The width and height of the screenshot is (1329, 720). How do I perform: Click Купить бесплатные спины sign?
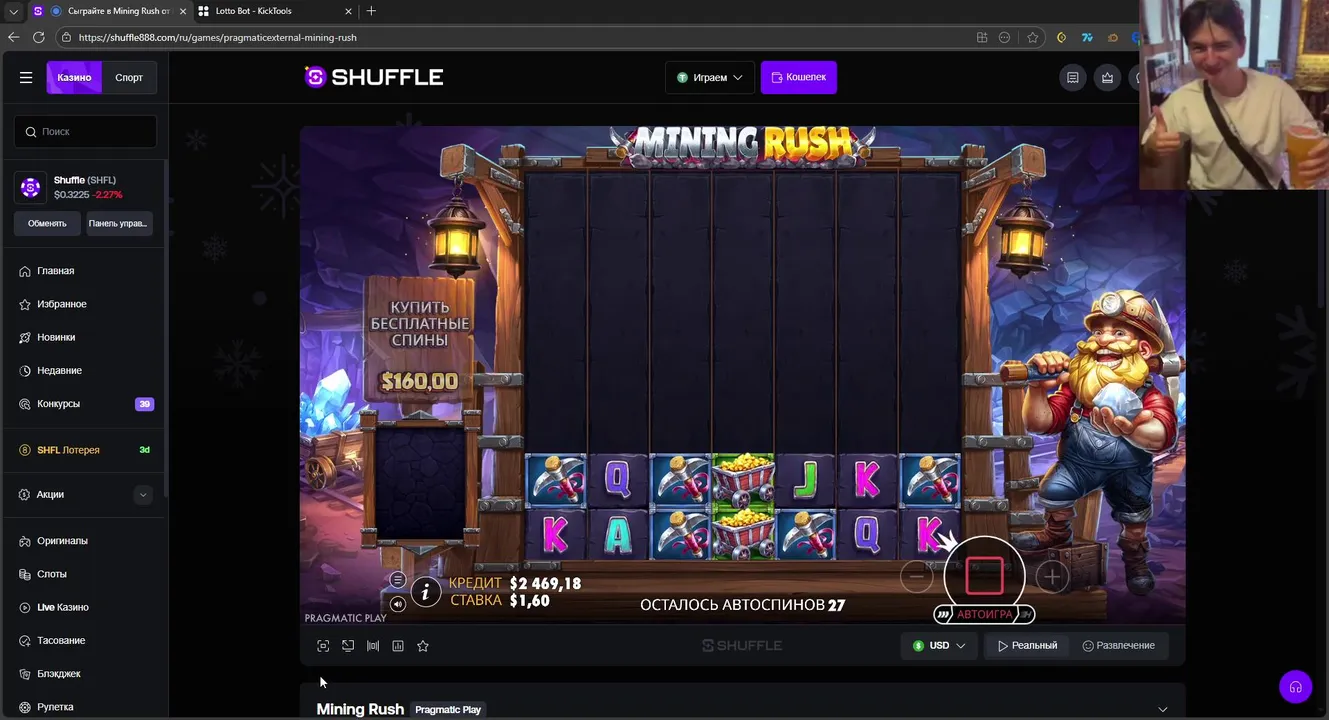pyautogui.click(x=419, y=338)
